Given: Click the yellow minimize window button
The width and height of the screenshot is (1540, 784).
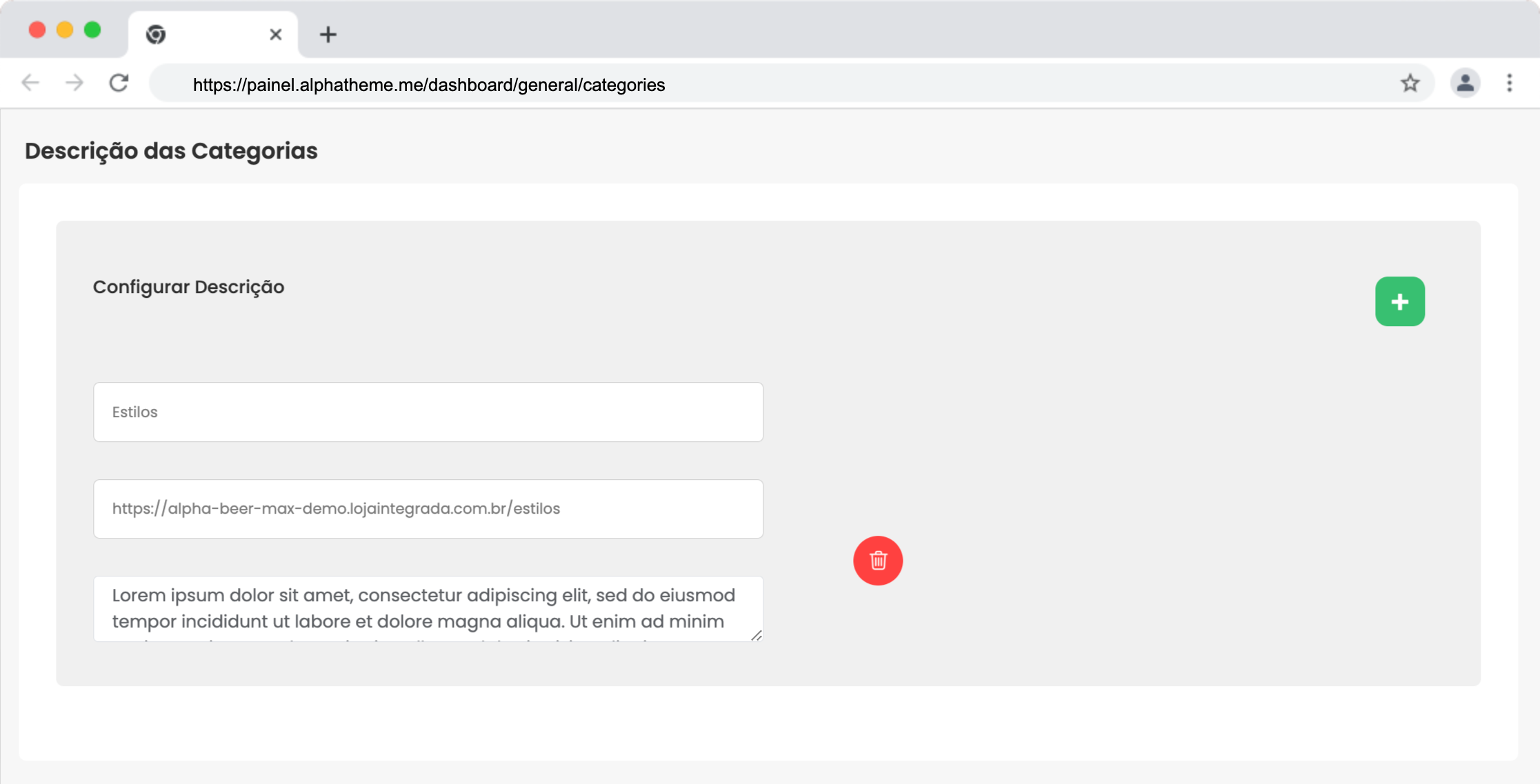Looking at the screenshot, I should coord(65,30).
